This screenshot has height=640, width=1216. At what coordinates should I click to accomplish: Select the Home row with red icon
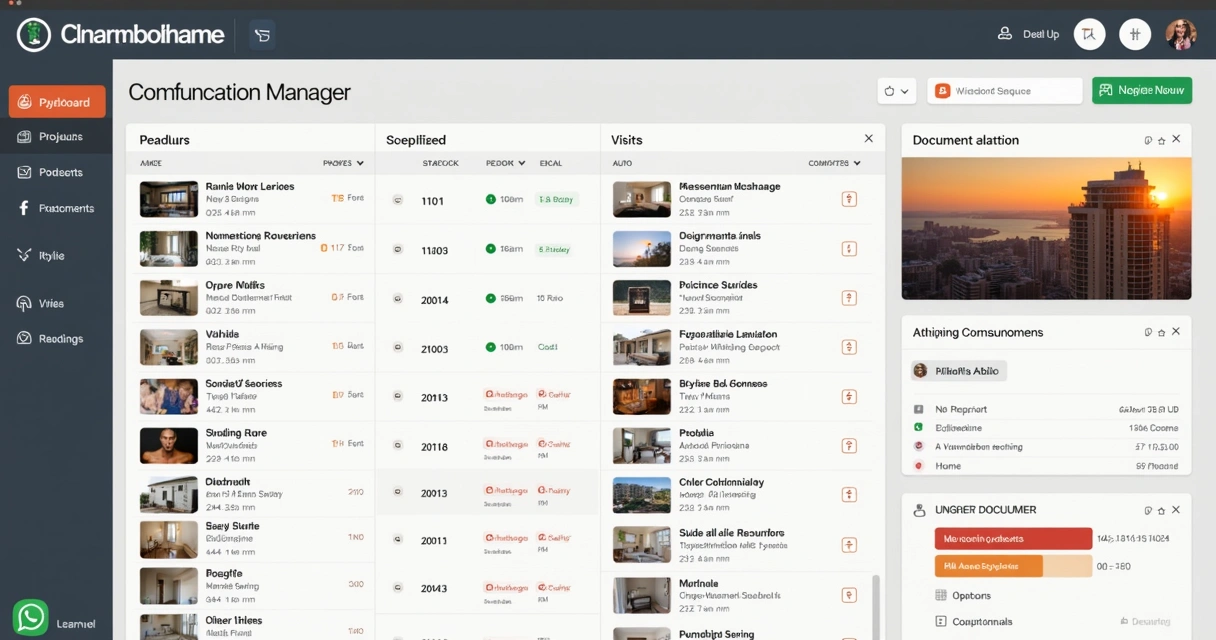pyautogui.click(x=1046, y=466)
